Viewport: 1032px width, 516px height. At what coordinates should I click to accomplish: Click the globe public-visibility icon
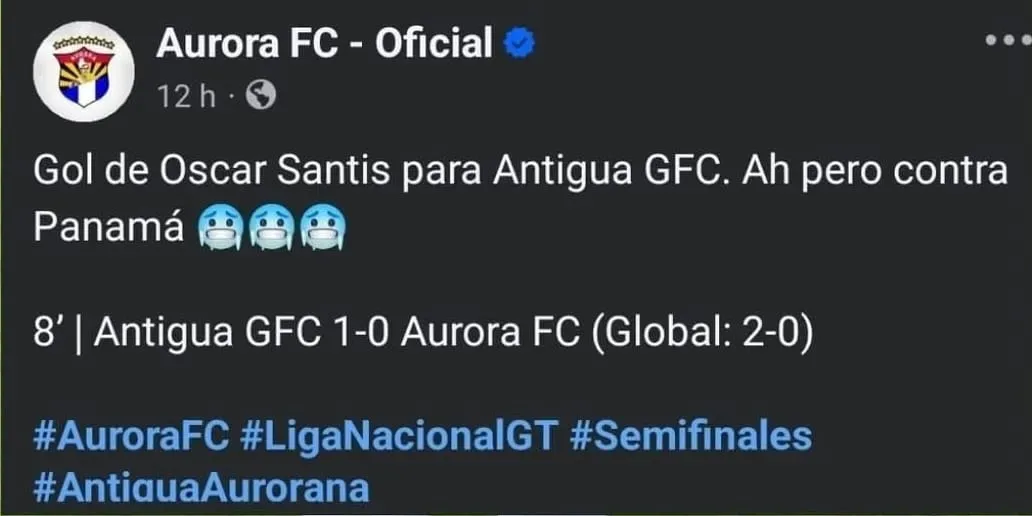pyautogui.click(x=260, y=96)
